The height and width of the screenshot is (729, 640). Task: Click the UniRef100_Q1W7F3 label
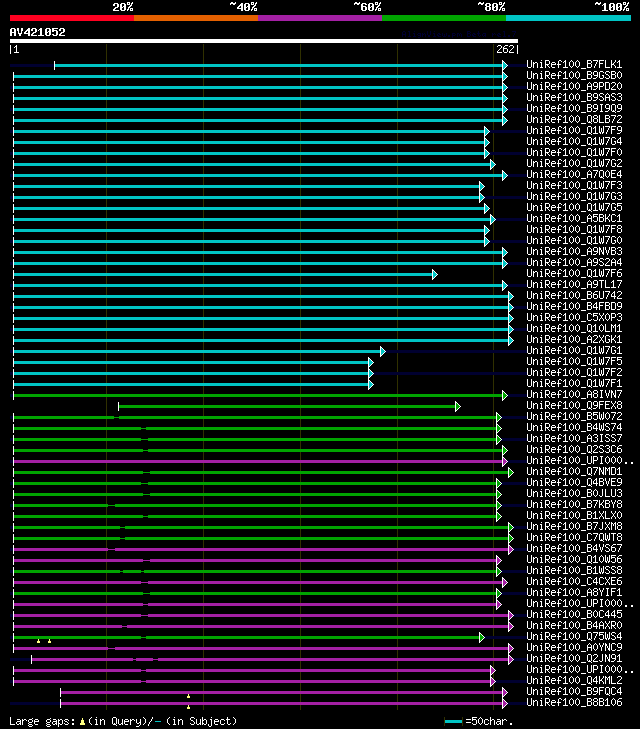click(574, 186)
